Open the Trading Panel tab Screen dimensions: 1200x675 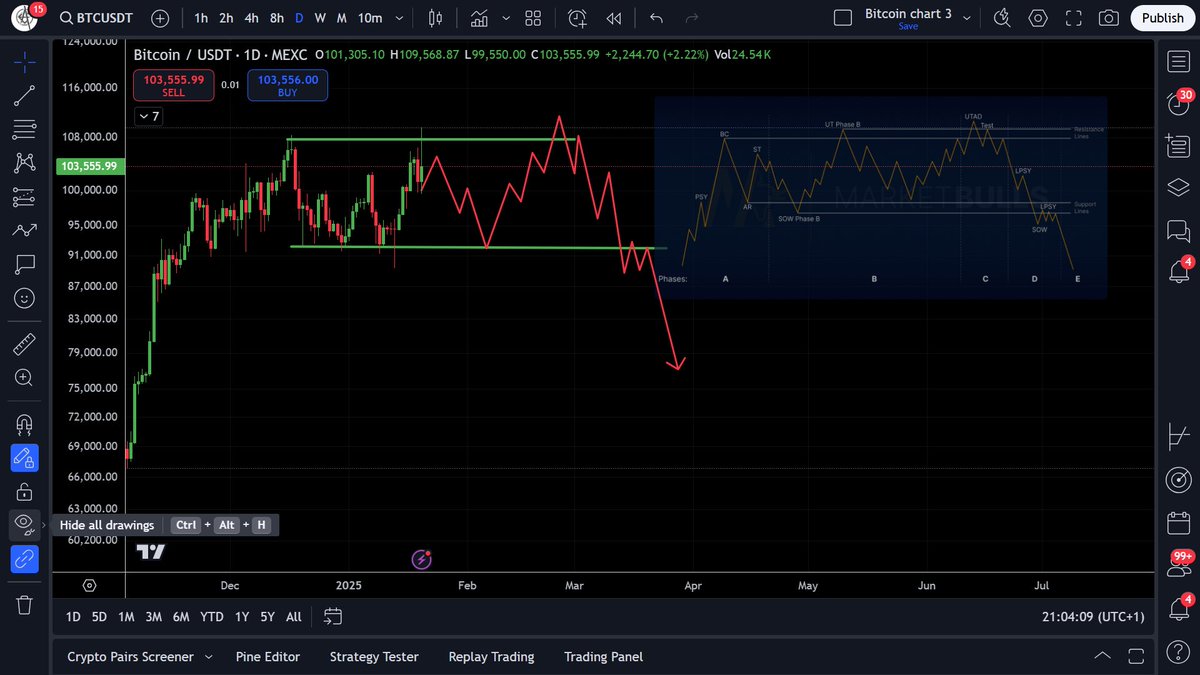[x=603, y=657]
